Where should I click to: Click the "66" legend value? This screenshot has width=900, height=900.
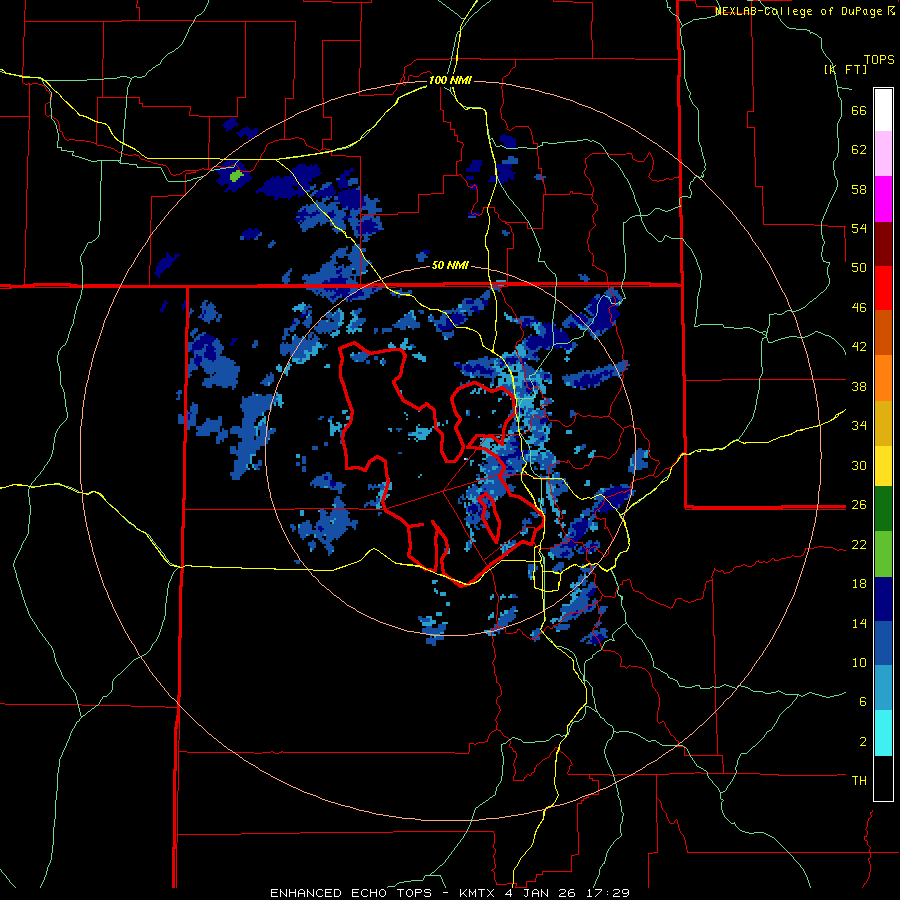click(859, 111)
